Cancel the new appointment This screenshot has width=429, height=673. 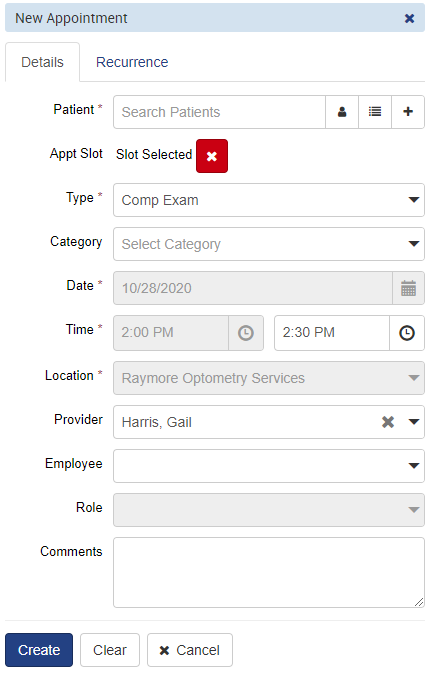[190, 650]
